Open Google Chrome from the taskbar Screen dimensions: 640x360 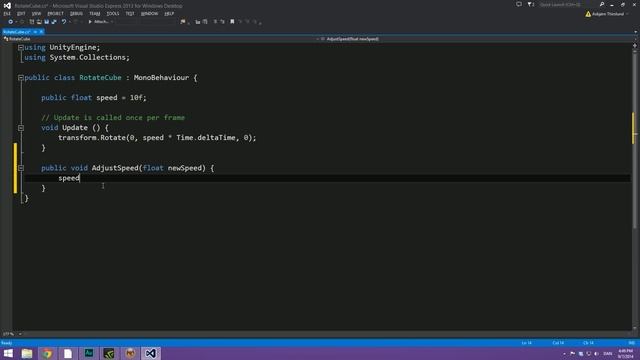pyautogui.click(x=47, y=353)
